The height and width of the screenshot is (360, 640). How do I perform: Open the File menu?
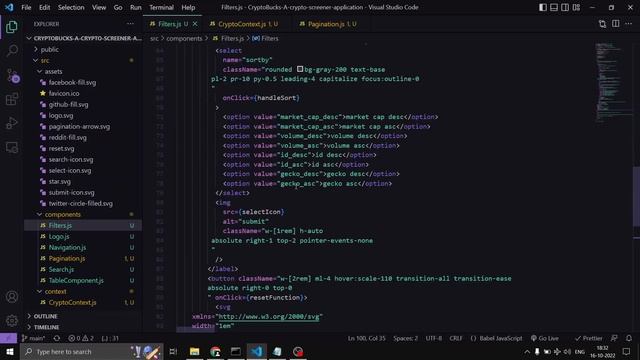click(x=26, y=7)
